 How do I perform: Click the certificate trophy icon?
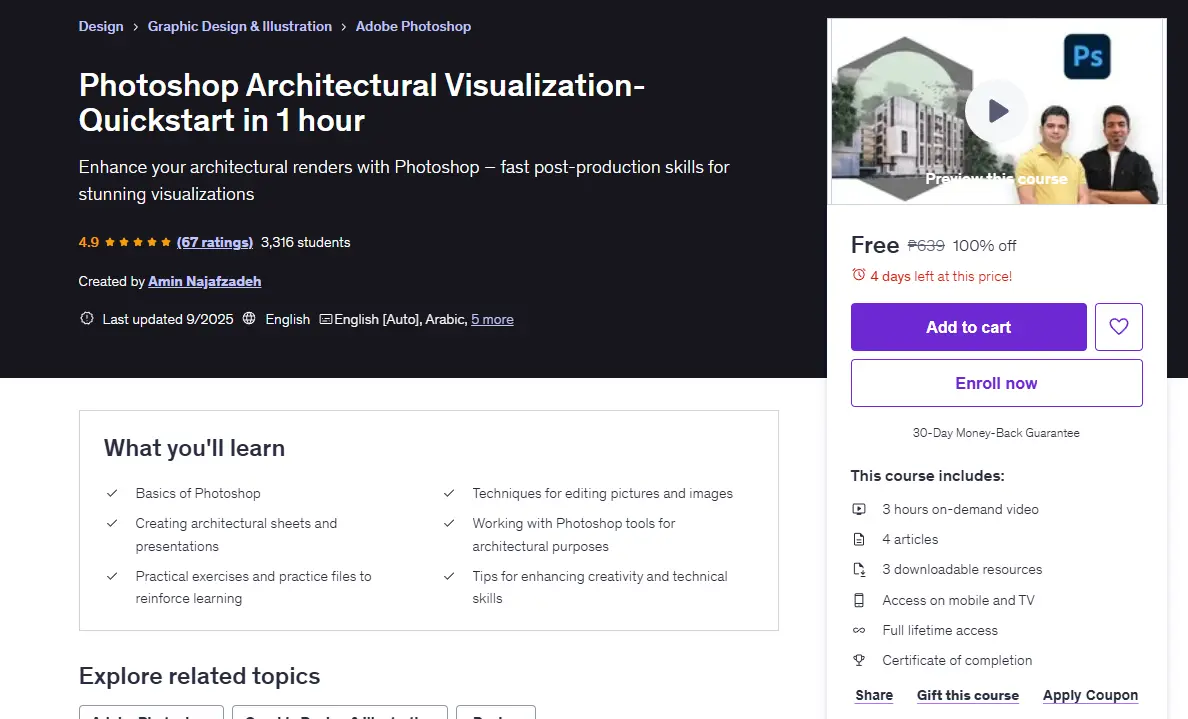858,660
